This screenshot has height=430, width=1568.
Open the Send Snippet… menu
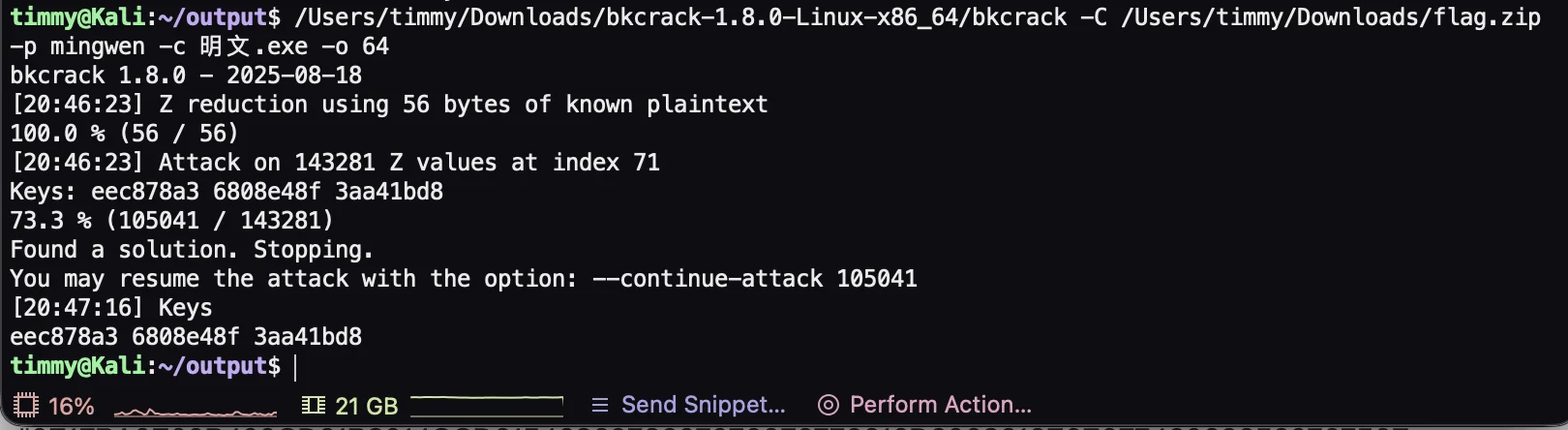click(703, 405)
